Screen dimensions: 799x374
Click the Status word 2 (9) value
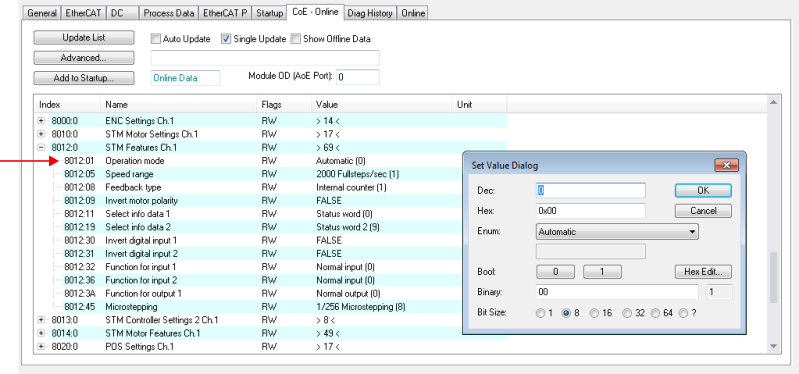(348, 227)
